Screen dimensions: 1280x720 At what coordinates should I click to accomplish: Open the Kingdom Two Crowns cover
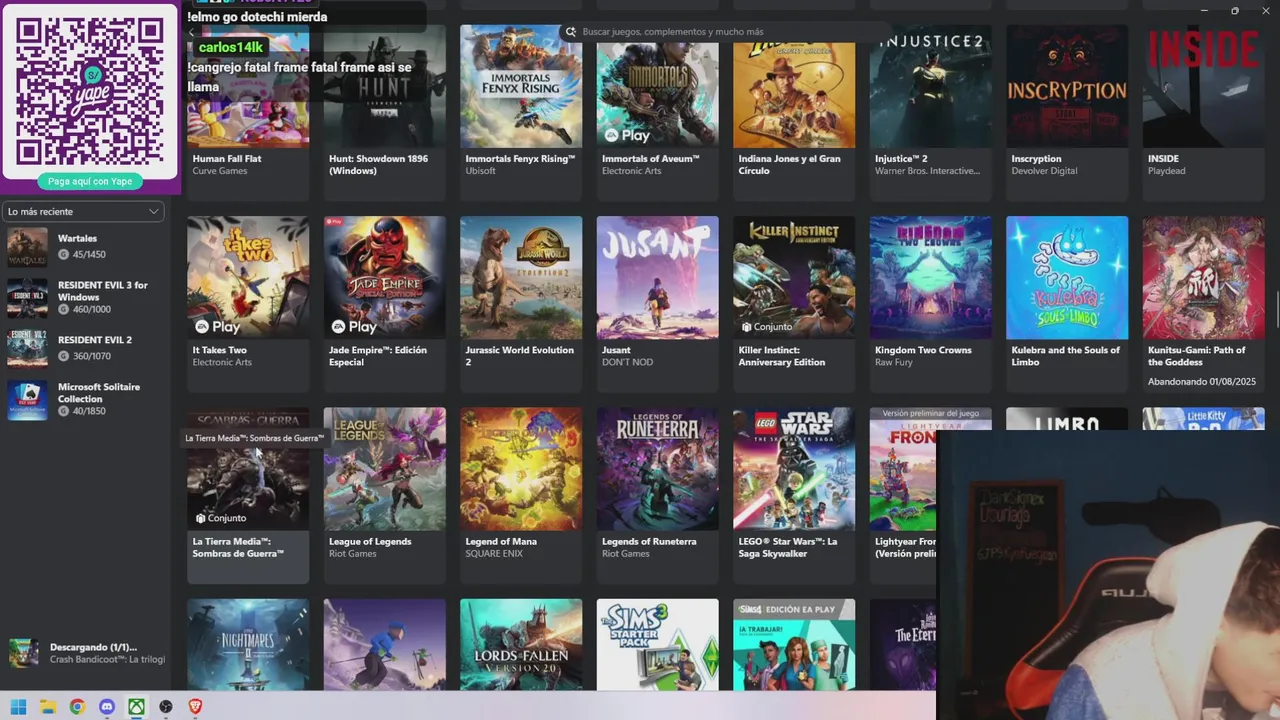(930, 278)
